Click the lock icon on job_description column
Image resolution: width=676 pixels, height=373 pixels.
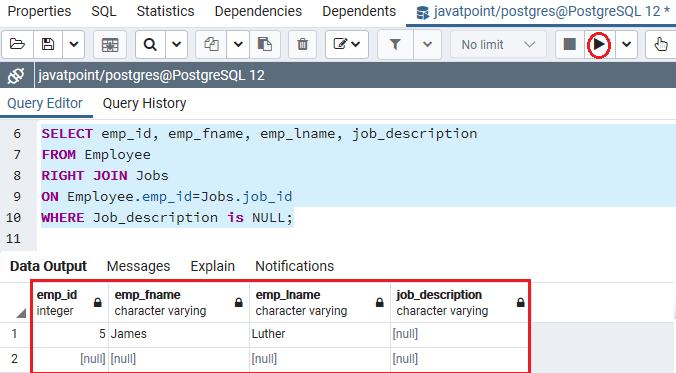pos(521,303)
